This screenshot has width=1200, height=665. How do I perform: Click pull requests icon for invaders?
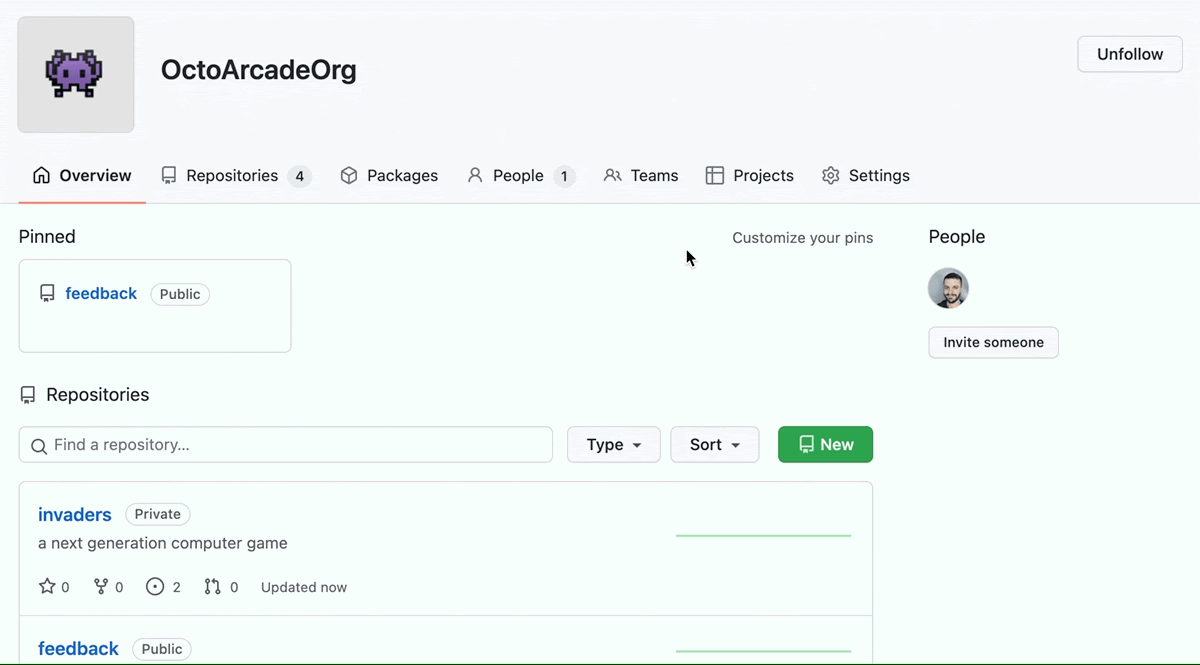[x=212, y=587]
